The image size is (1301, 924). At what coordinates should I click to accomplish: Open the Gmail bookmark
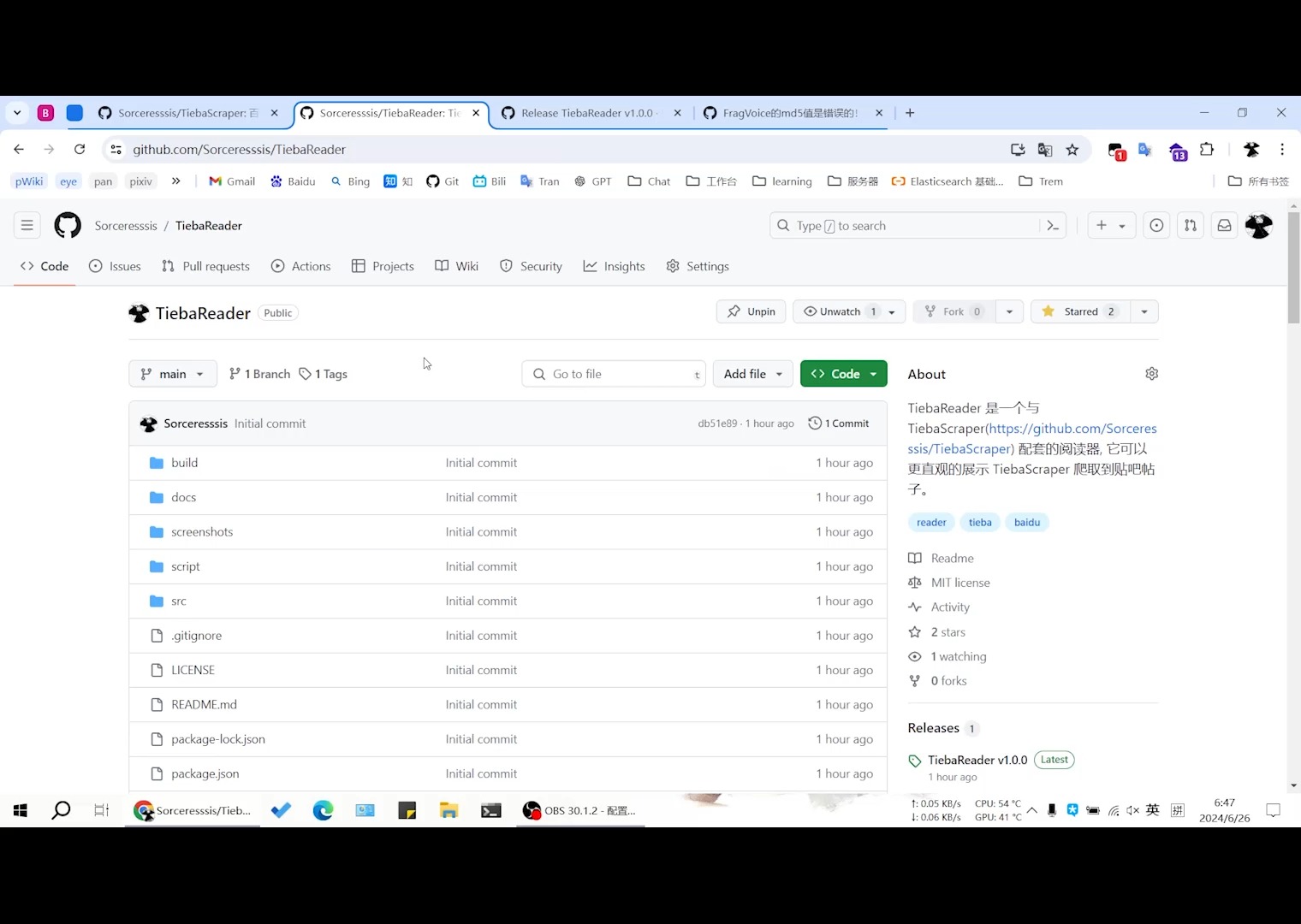pos(232,181)
